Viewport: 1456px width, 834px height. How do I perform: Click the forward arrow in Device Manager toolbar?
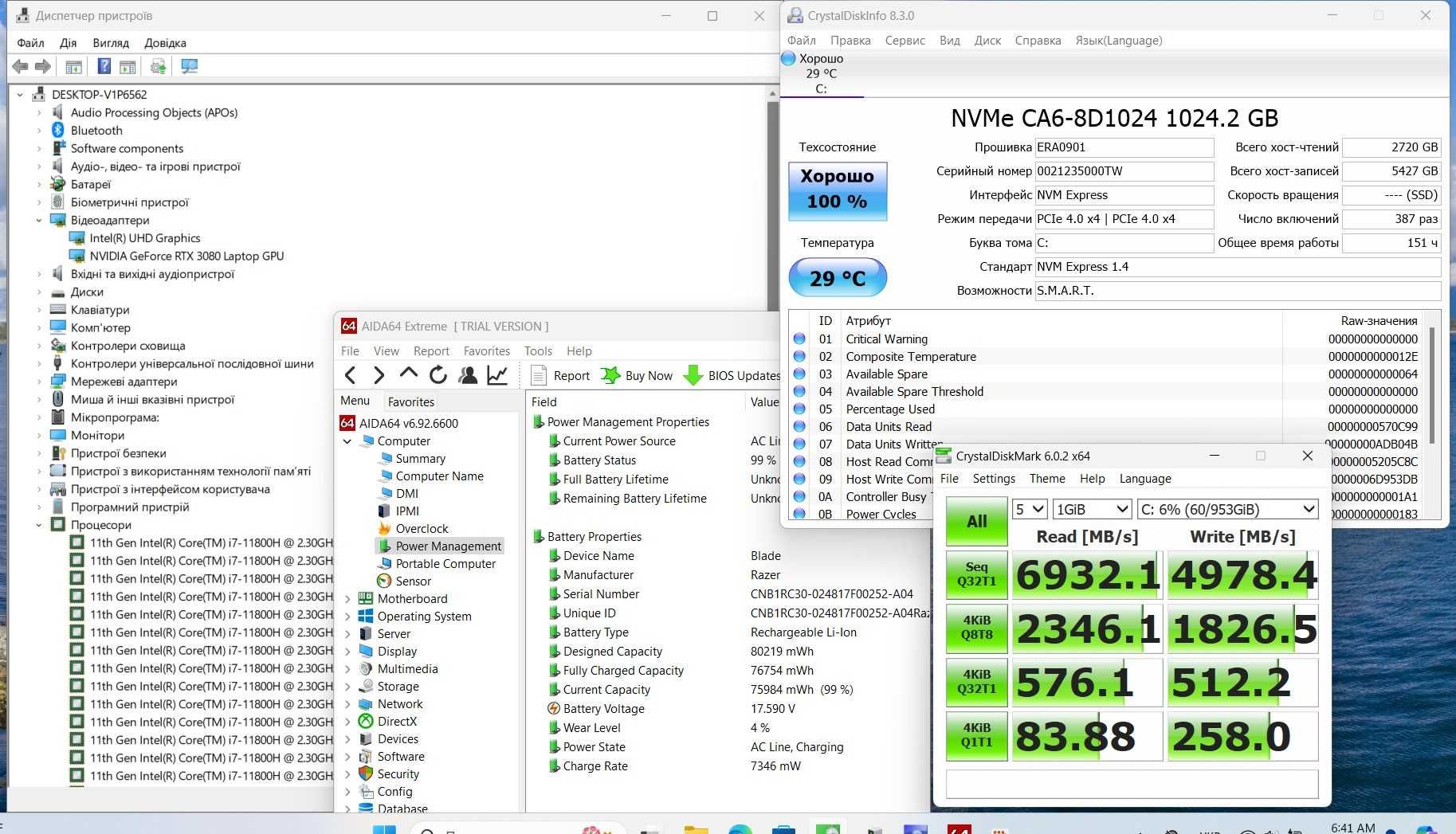tap(43, 67)
